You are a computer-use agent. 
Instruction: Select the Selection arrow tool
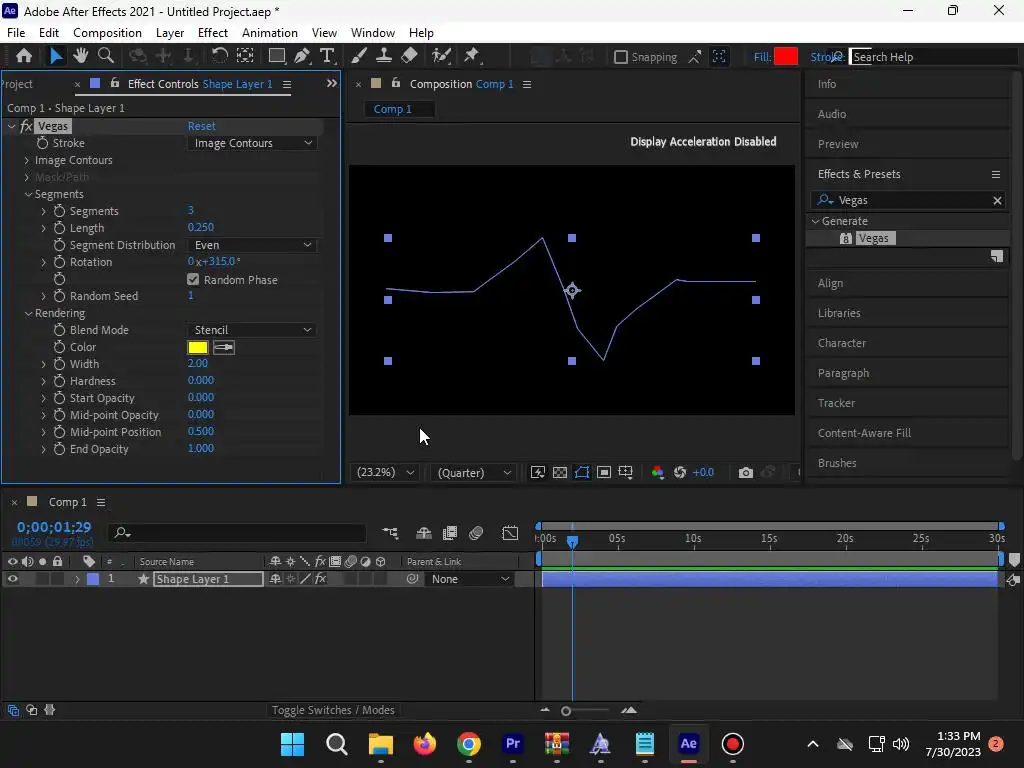click(x=56, y=56)
